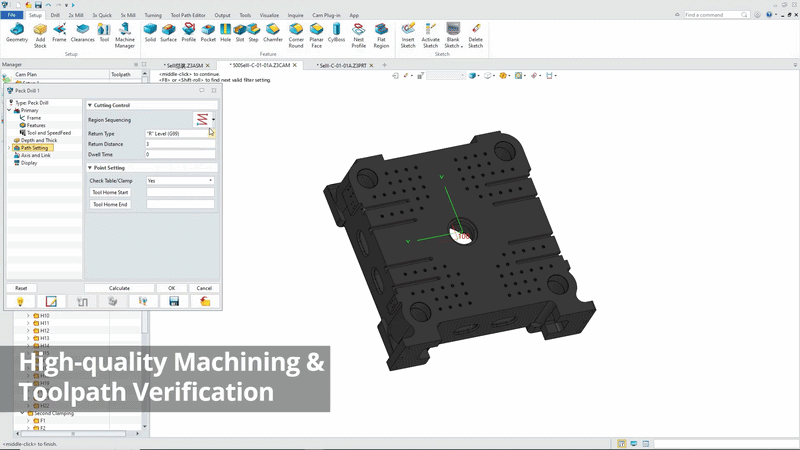Viewport: 800px width, 450px height.
Task: Click the floppy disk save icon in dialog
Action: pos(174,301)
